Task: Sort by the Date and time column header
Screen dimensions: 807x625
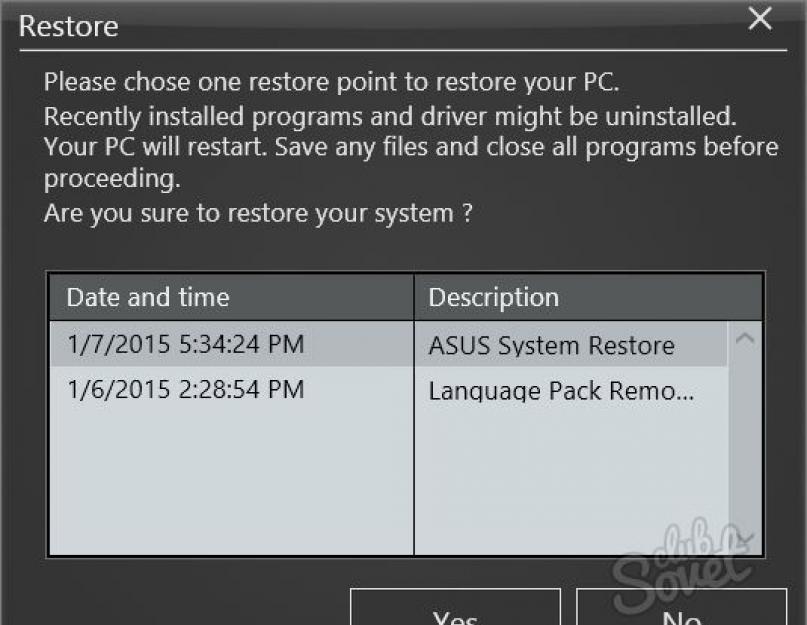Action: (148, 297)
